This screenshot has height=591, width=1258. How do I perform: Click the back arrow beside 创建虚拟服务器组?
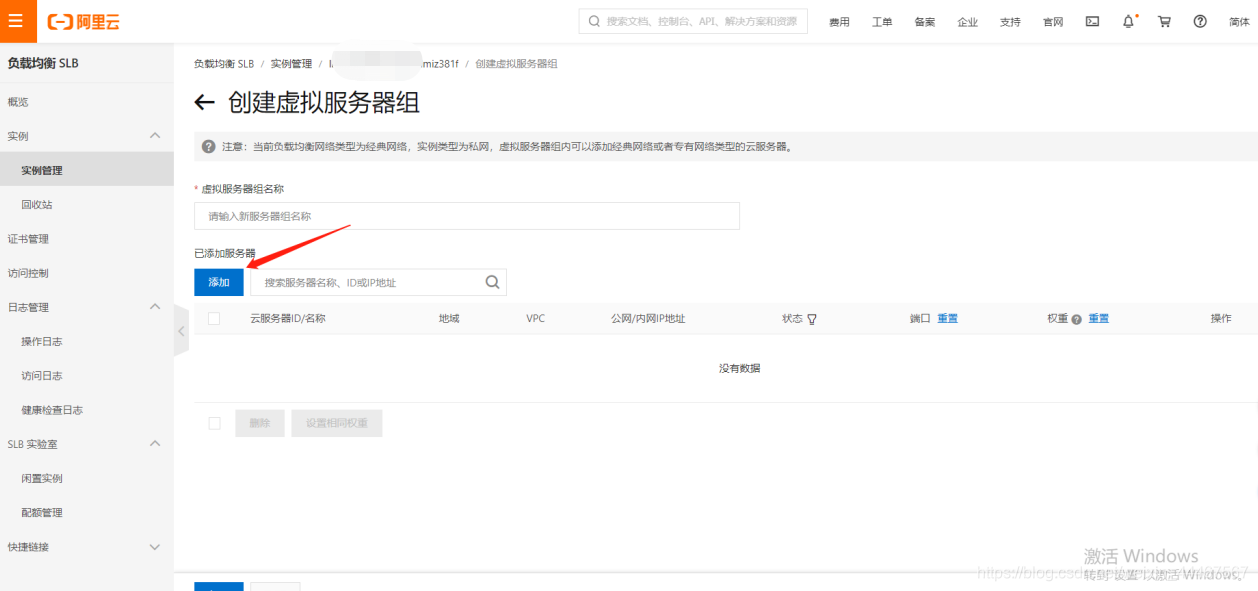click(204, 102)
